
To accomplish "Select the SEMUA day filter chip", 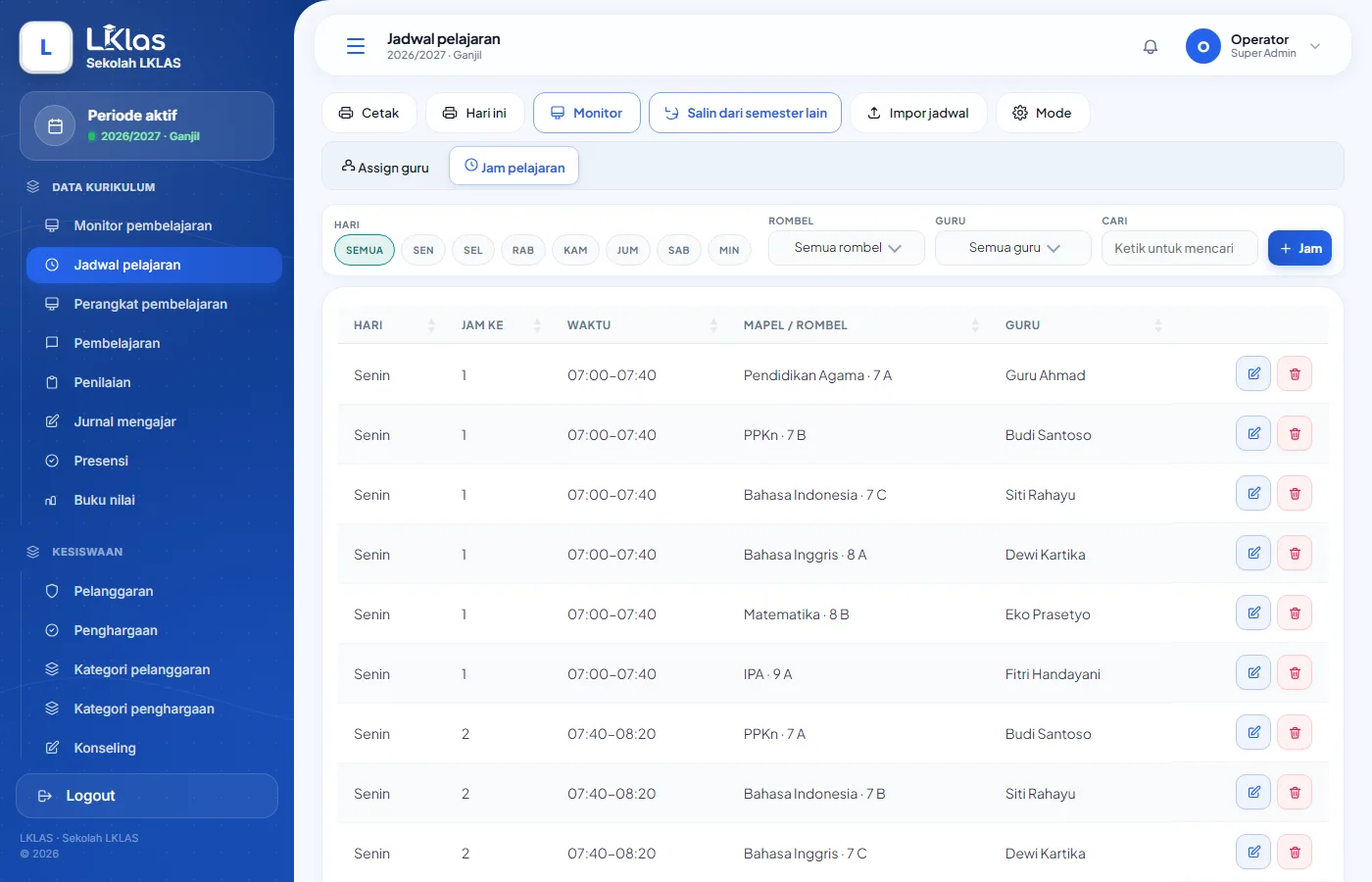I will coord(365,250).
